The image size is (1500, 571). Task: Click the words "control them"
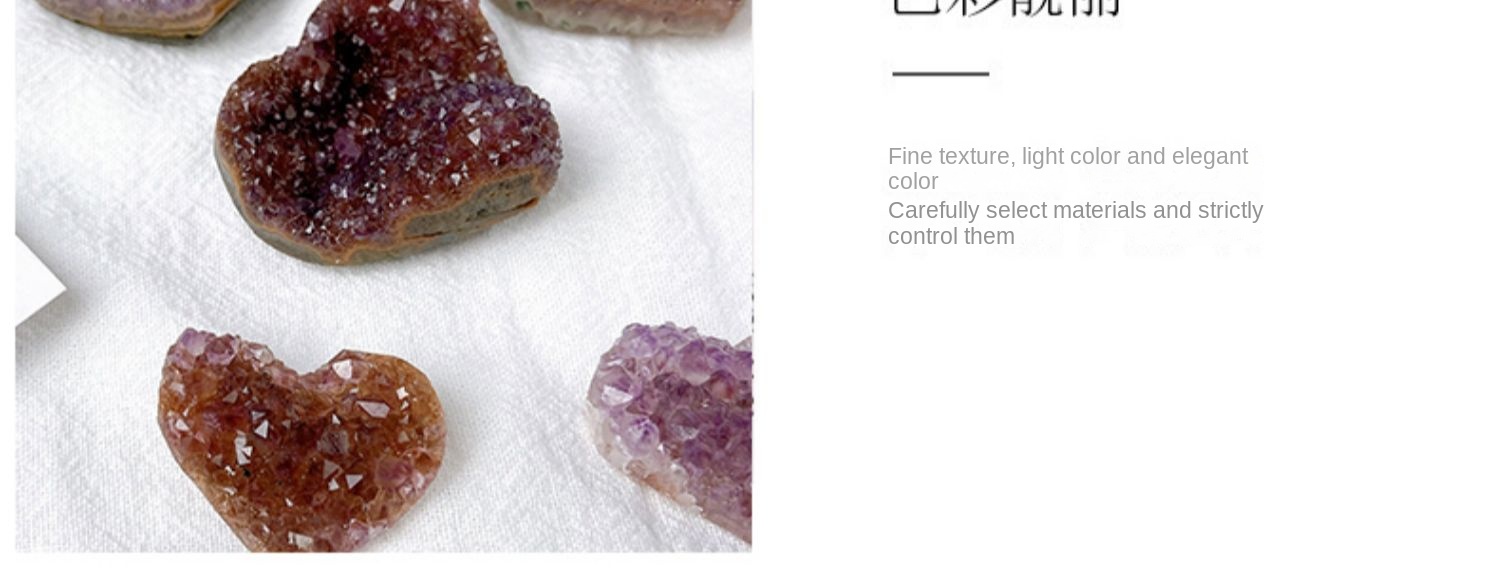[x=951, y=237]
